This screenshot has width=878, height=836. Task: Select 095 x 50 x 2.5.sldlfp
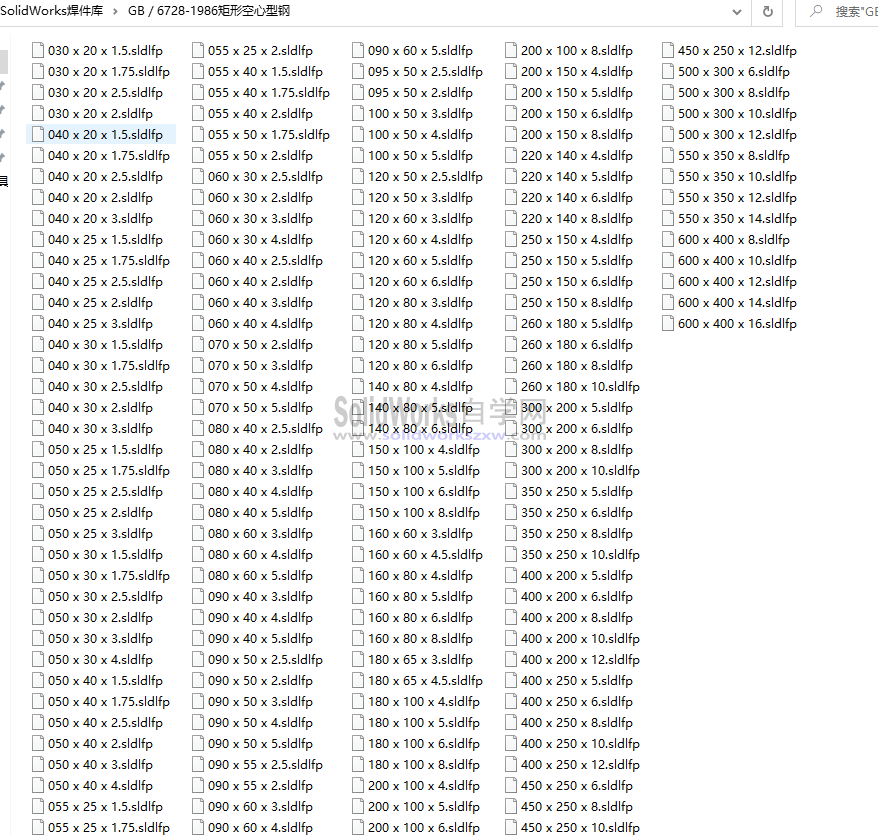418,72
